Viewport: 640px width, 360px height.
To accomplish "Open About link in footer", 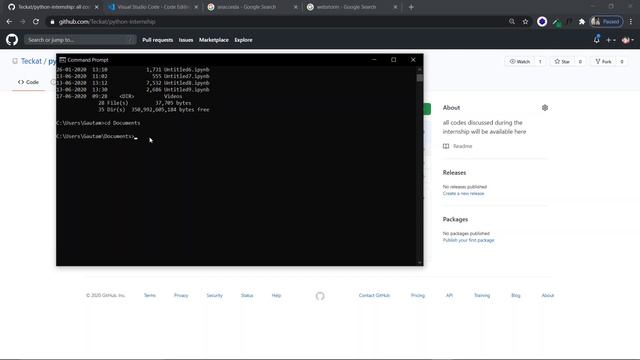I will tap(547, 296).
